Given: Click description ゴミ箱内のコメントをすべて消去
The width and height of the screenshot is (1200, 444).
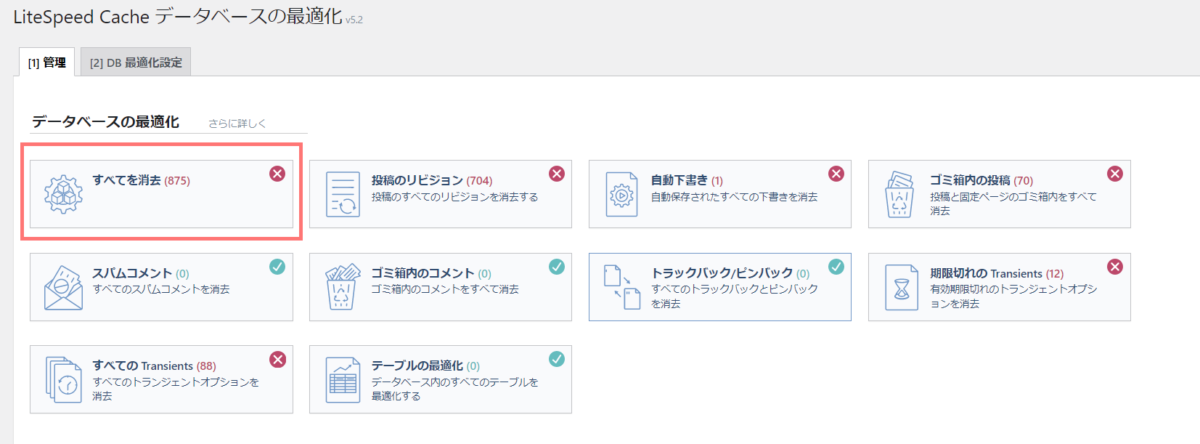Looking at the screenshot, I should coord(445,289).
